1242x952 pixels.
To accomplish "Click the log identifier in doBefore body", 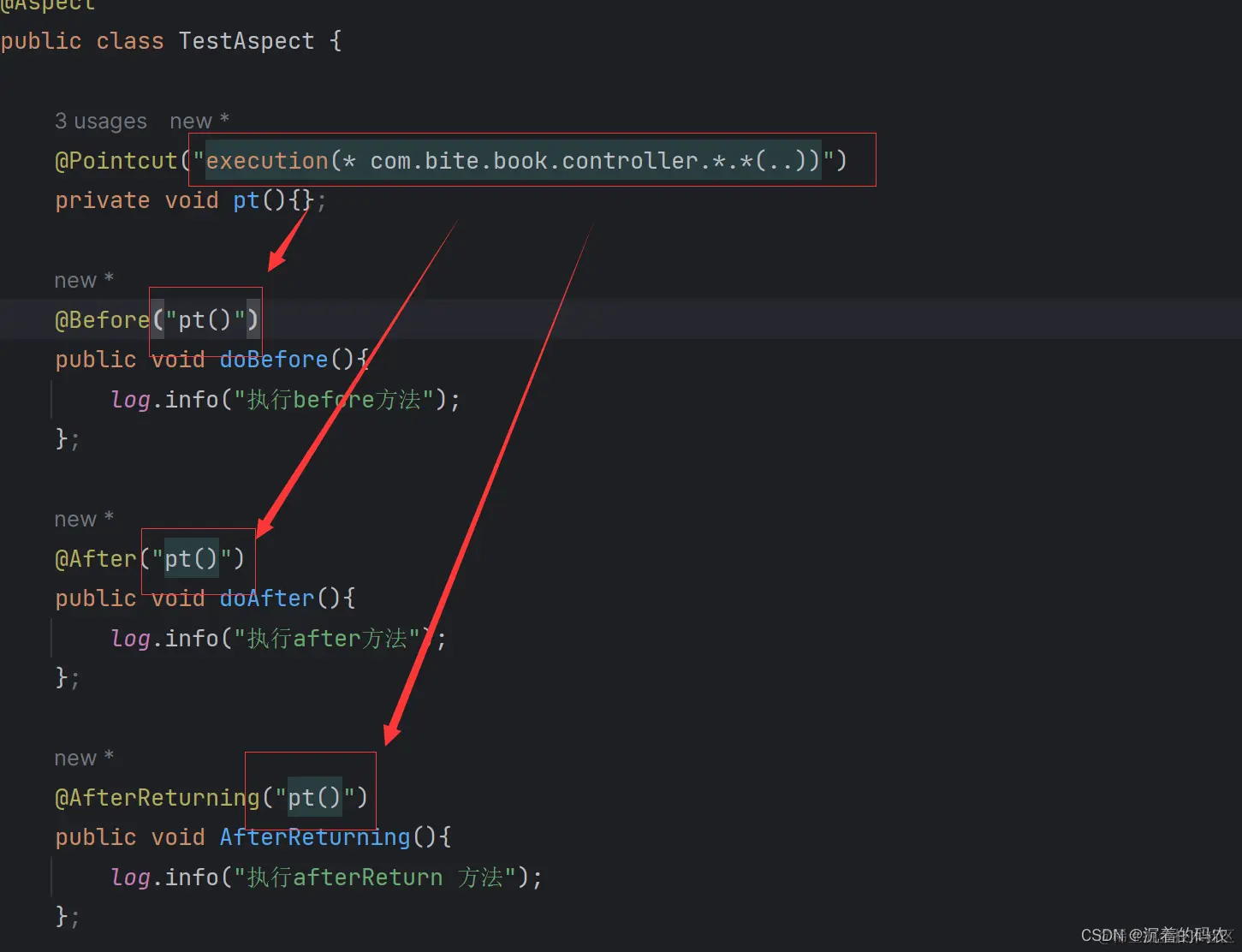I will coord(130,400).
